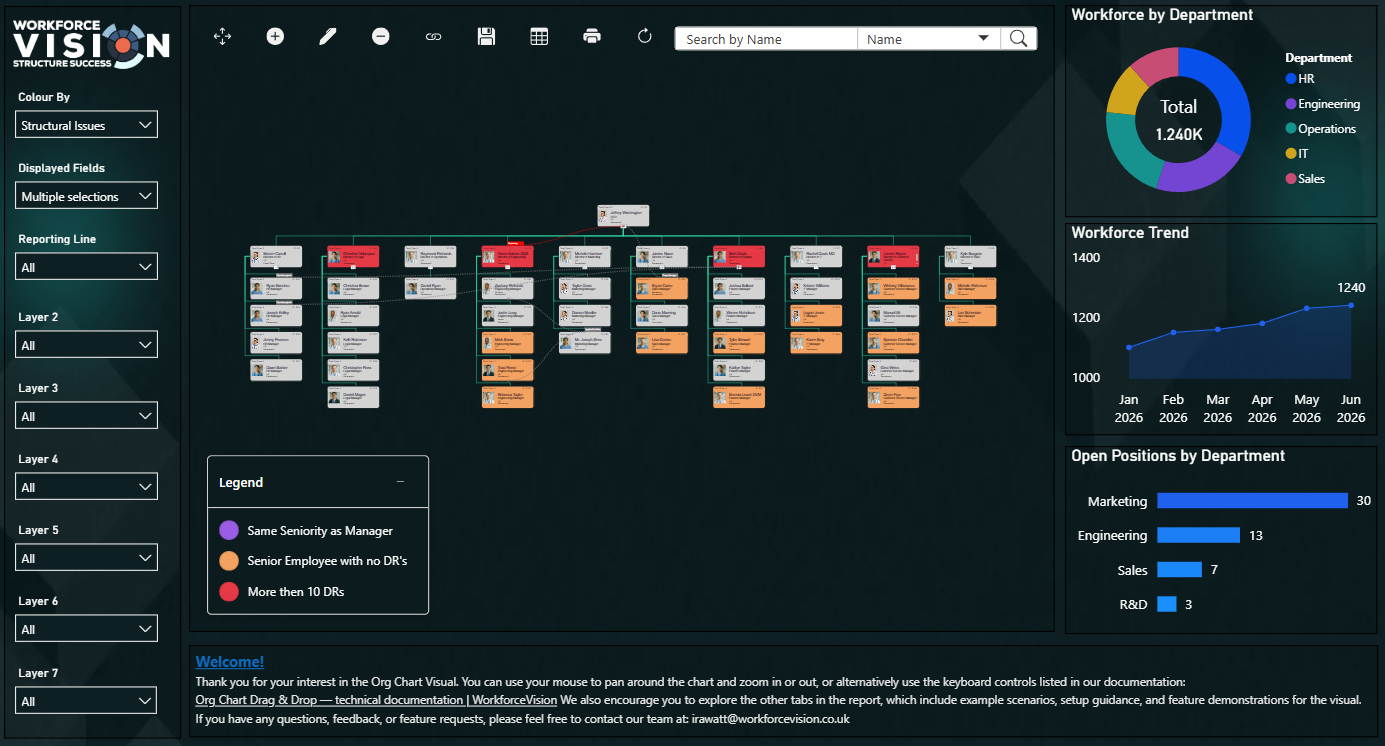The image size is (1385, 746).
Task: Open the table grid view icon
Action: pos(539,36)
